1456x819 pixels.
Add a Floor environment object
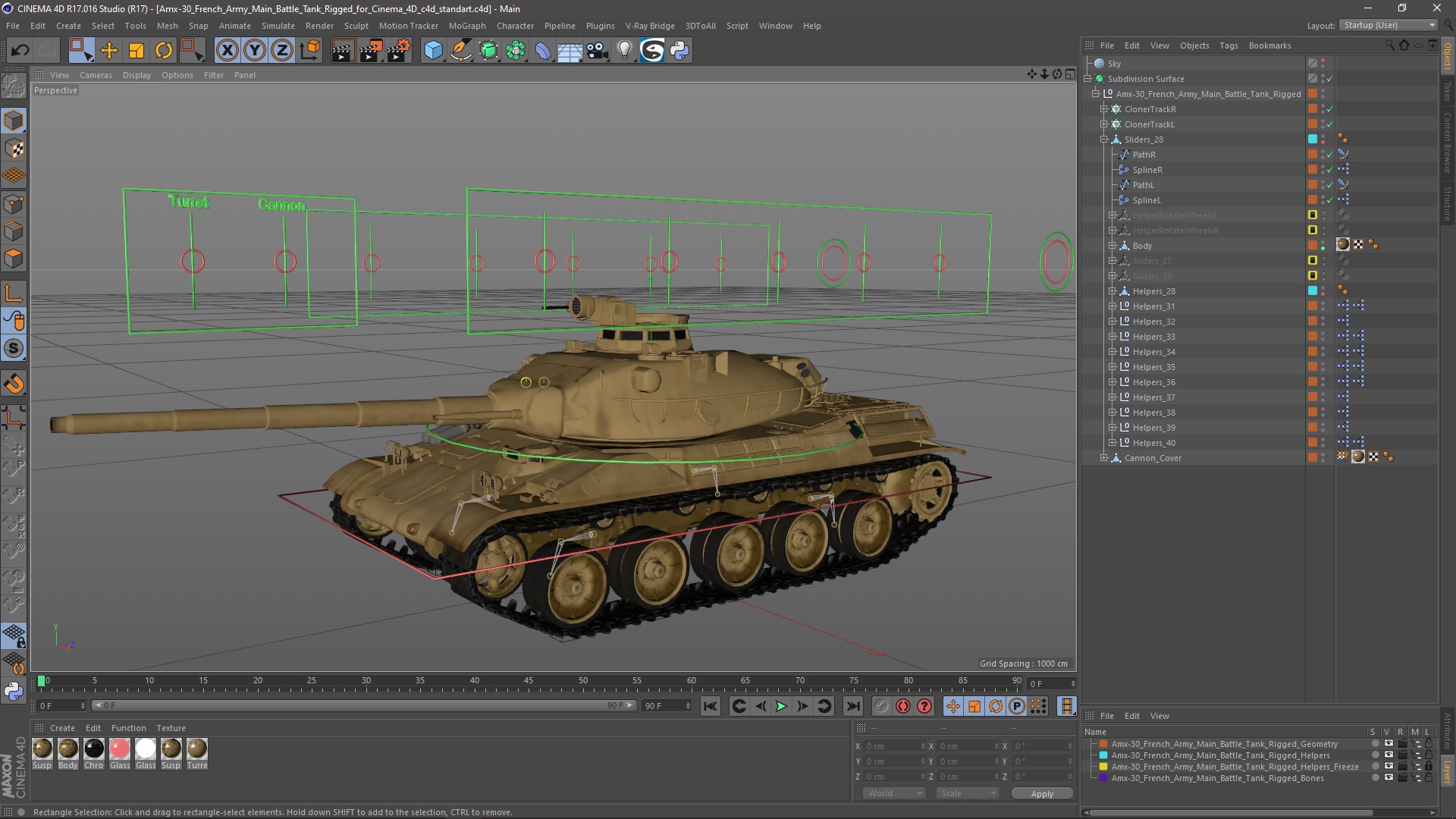click(570, 51)
